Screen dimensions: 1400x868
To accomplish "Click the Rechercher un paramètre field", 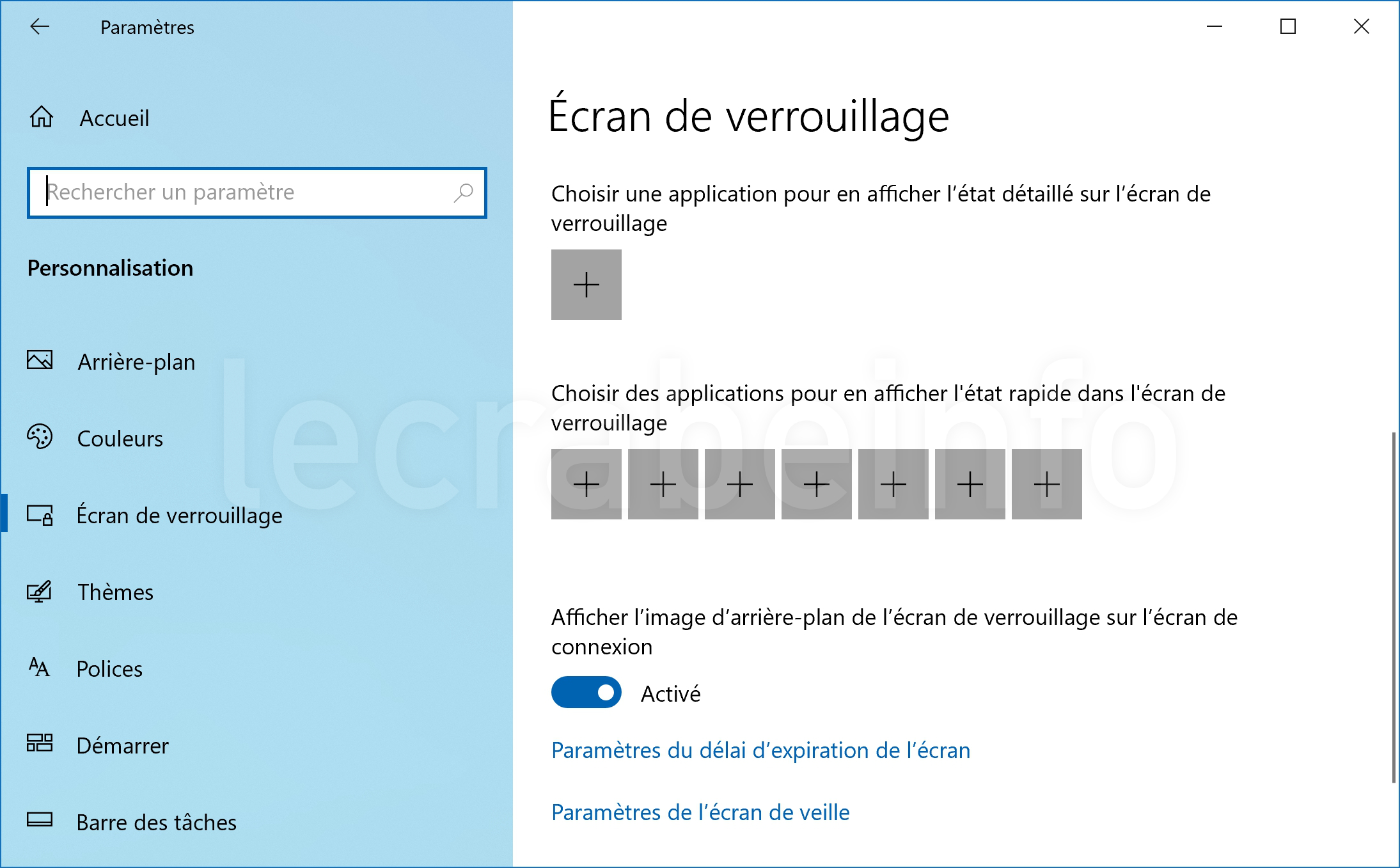I will coord(257,193).
